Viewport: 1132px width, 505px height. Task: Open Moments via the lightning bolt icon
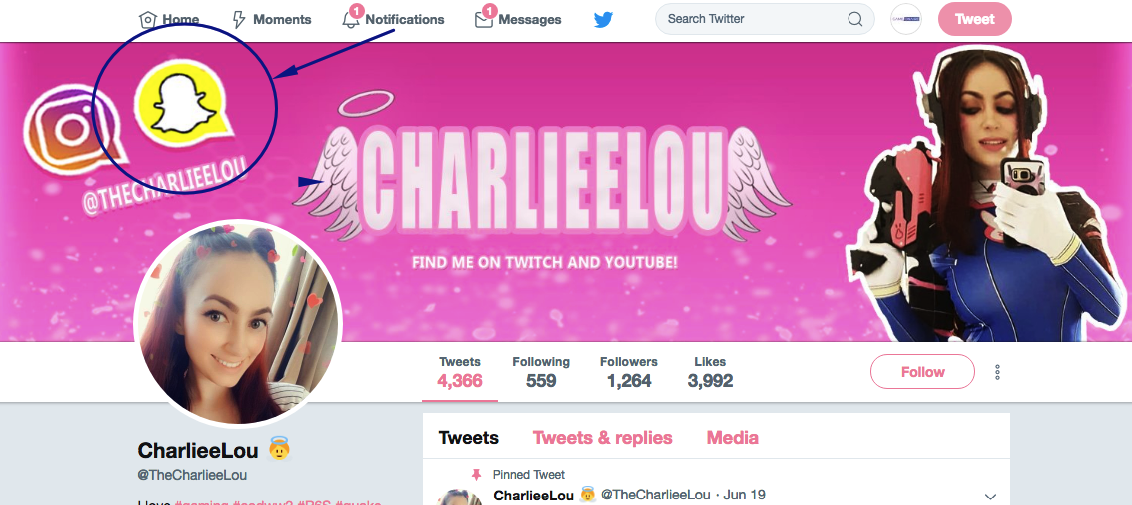click(239, 19)
